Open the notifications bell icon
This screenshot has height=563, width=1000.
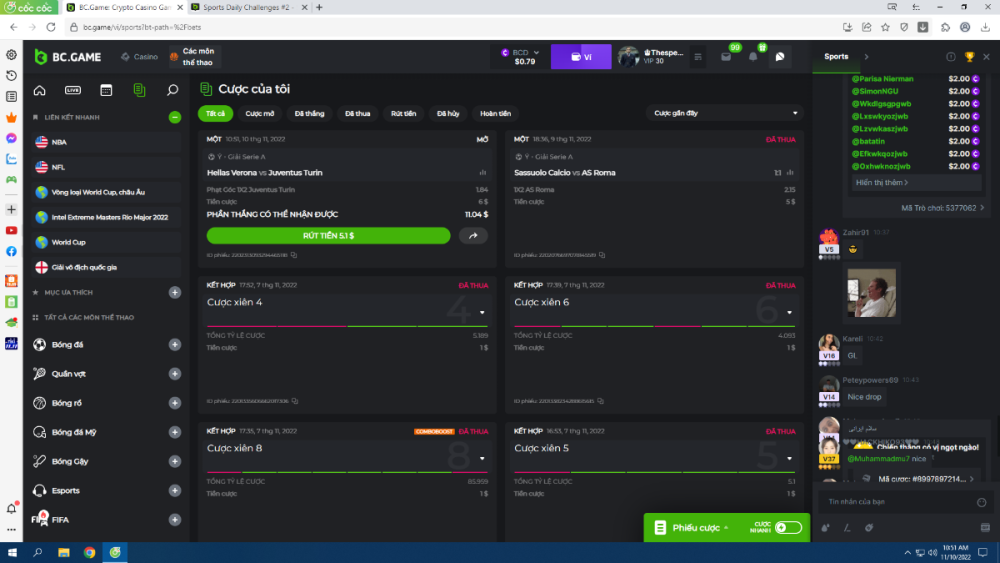pyautogui.click(x=753, y=57)
